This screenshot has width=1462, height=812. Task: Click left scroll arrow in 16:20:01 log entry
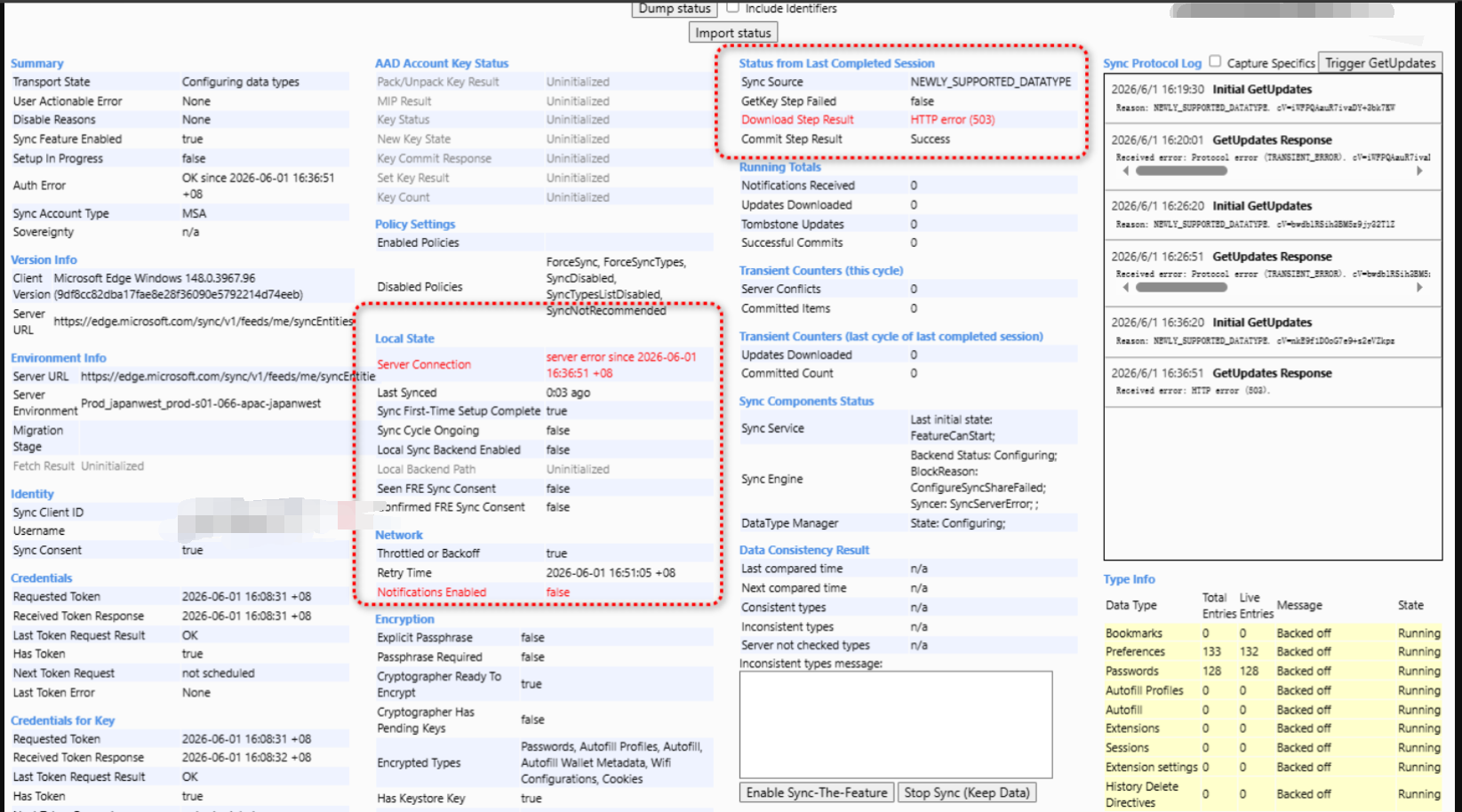[x=1126, y=171]
